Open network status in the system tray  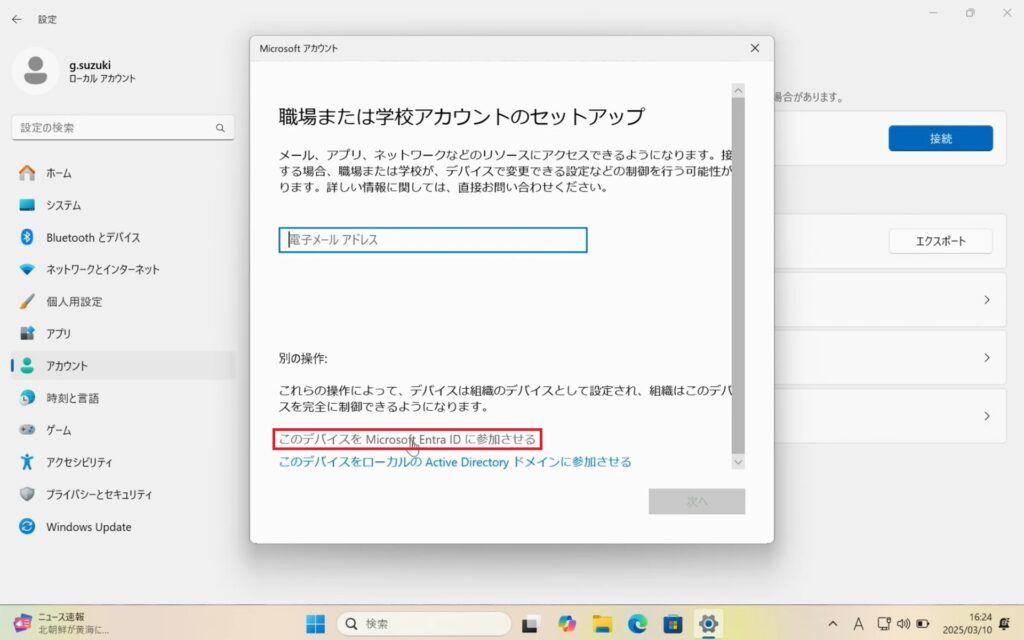[x=884, y=624]
